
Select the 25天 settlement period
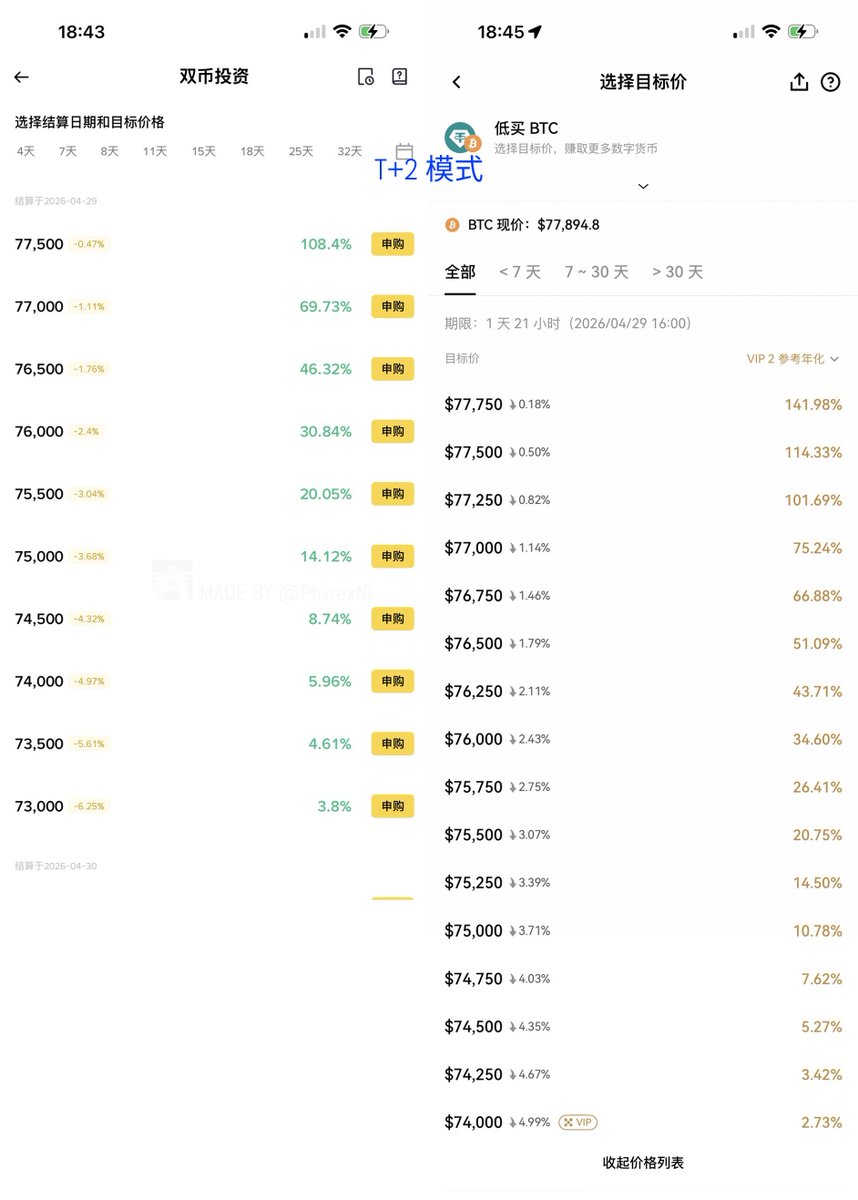click(301, 152)
